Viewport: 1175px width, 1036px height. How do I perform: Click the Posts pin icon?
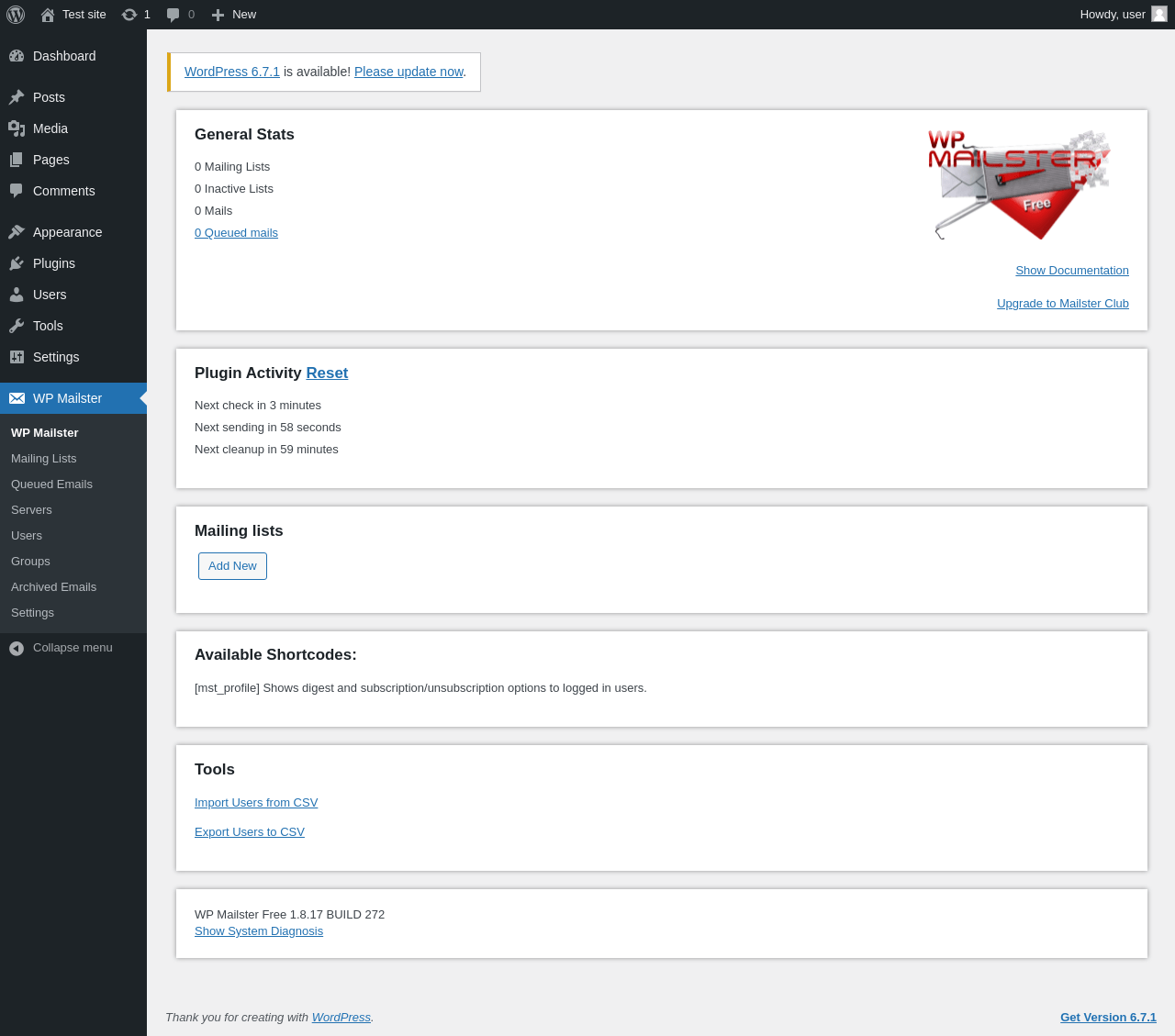(17, 97)
